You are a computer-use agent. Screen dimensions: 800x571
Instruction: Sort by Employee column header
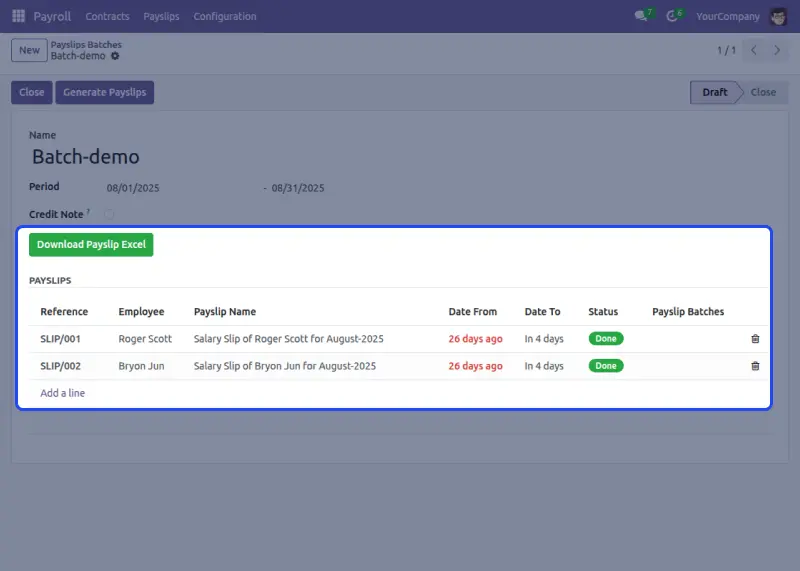tap(141, 312)
